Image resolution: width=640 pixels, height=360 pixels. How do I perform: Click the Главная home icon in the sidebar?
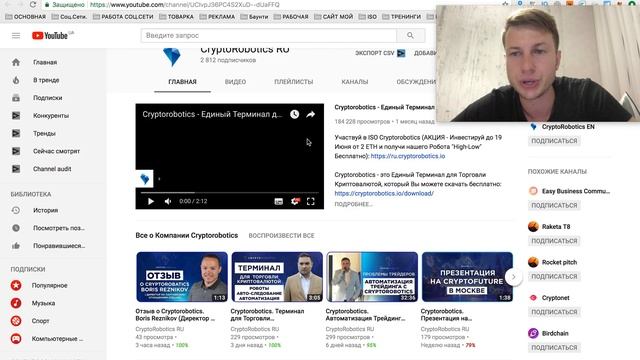click(16, 62)
